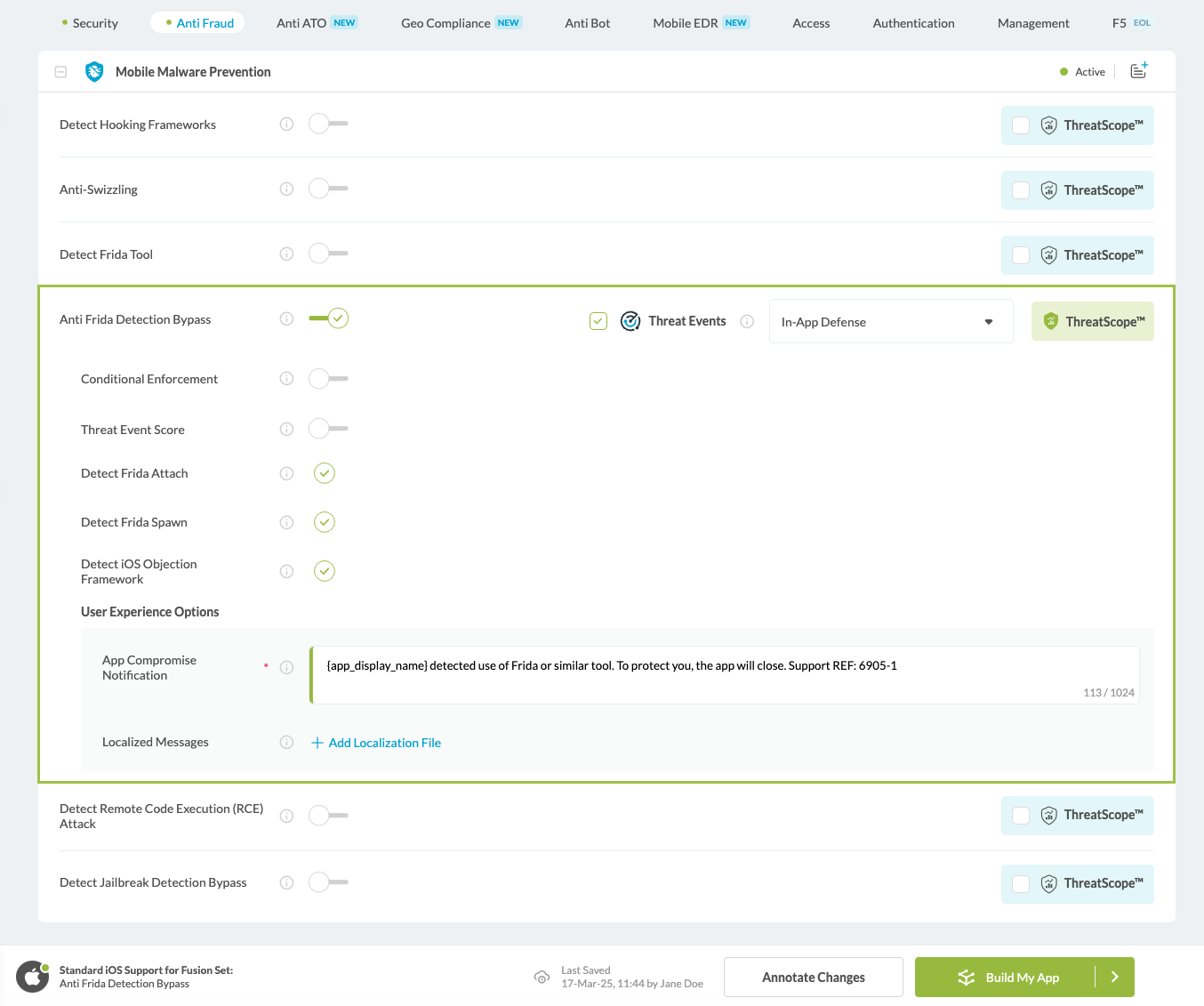Collapse the Mobile Malware Prevention section
The height and width of the screenshot is (1006, 1204).
[x=60, y=72]
